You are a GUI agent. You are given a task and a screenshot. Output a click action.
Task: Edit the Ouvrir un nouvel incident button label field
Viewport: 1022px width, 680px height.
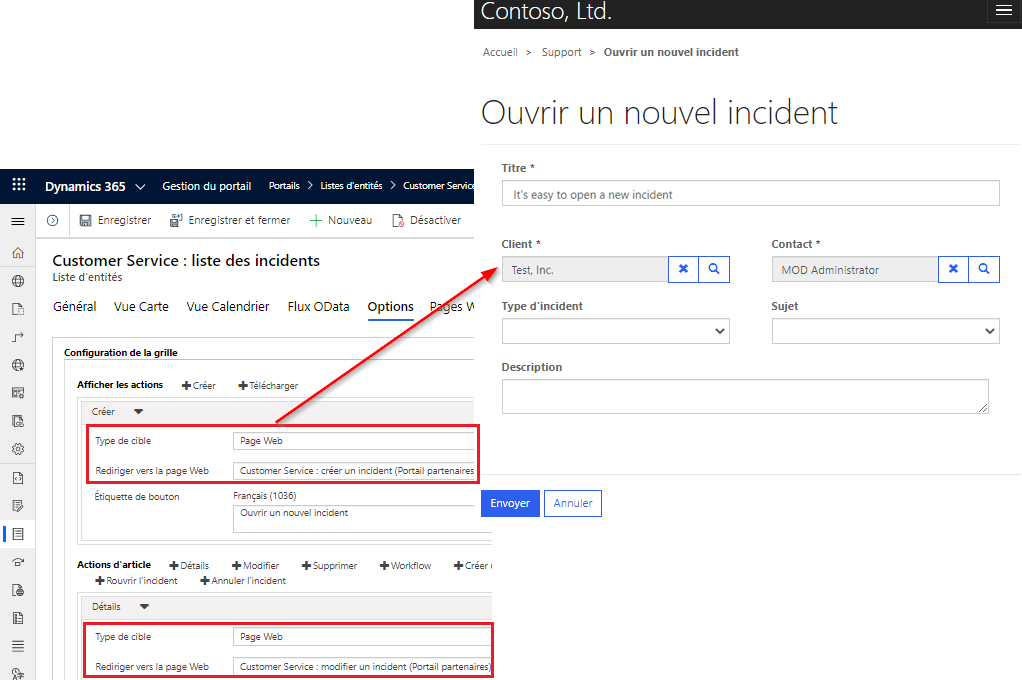(x=362, y=519)
